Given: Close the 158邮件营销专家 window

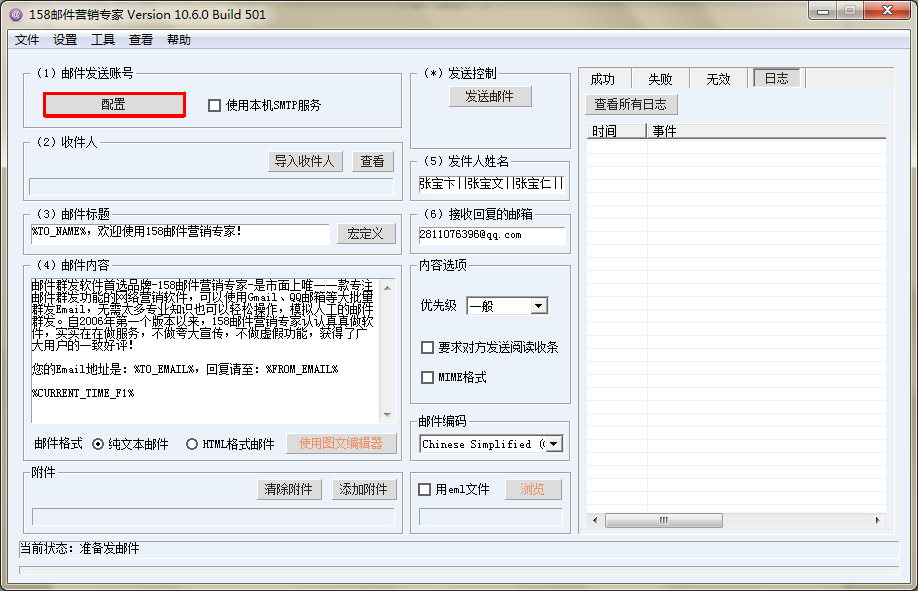Looking at the screenshot, I should pos(888,11).
